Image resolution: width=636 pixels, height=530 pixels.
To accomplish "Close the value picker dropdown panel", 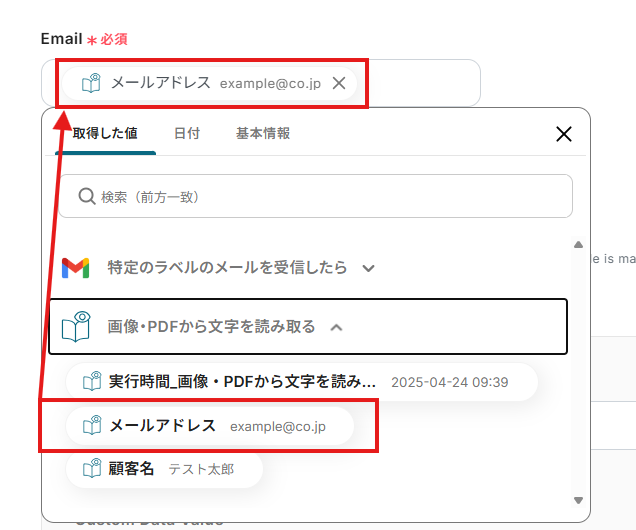I will point(564,134).
